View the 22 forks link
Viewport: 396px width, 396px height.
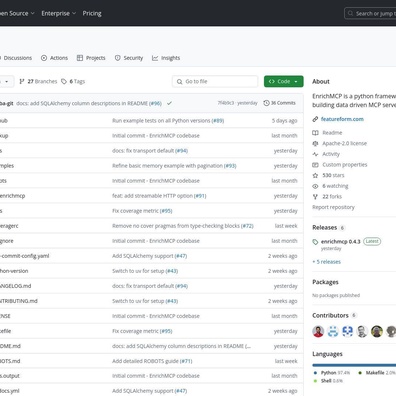point(332,197)
